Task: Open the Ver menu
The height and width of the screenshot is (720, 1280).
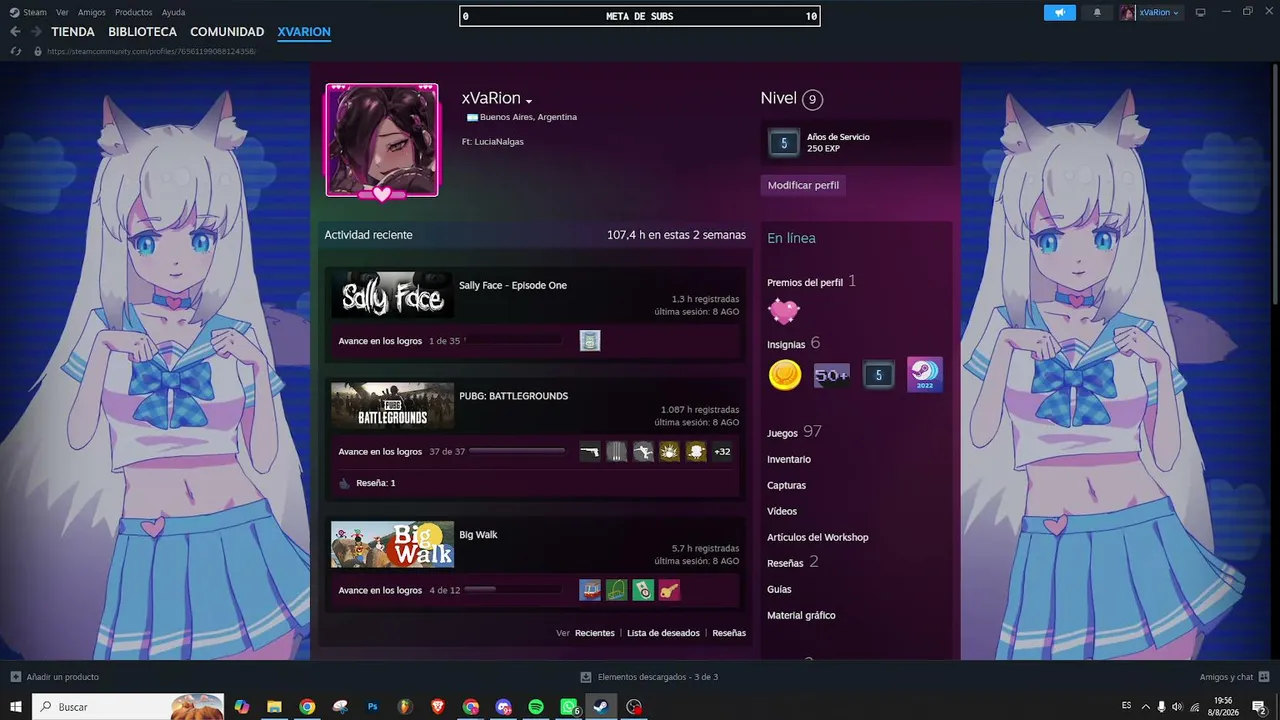Action: click(x=63, y=12)
